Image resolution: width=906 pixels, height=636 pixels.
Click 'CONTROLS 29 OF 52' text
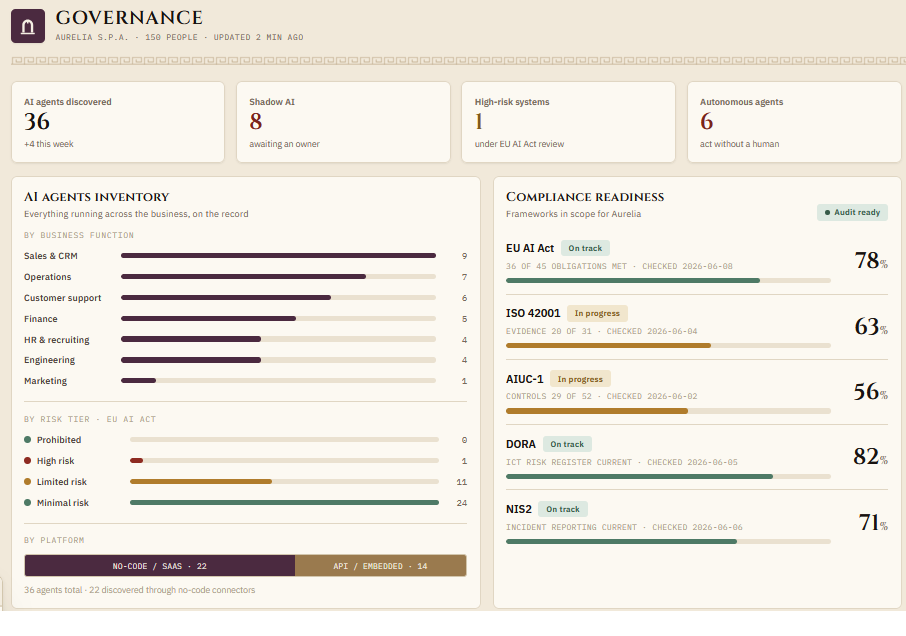549,396
